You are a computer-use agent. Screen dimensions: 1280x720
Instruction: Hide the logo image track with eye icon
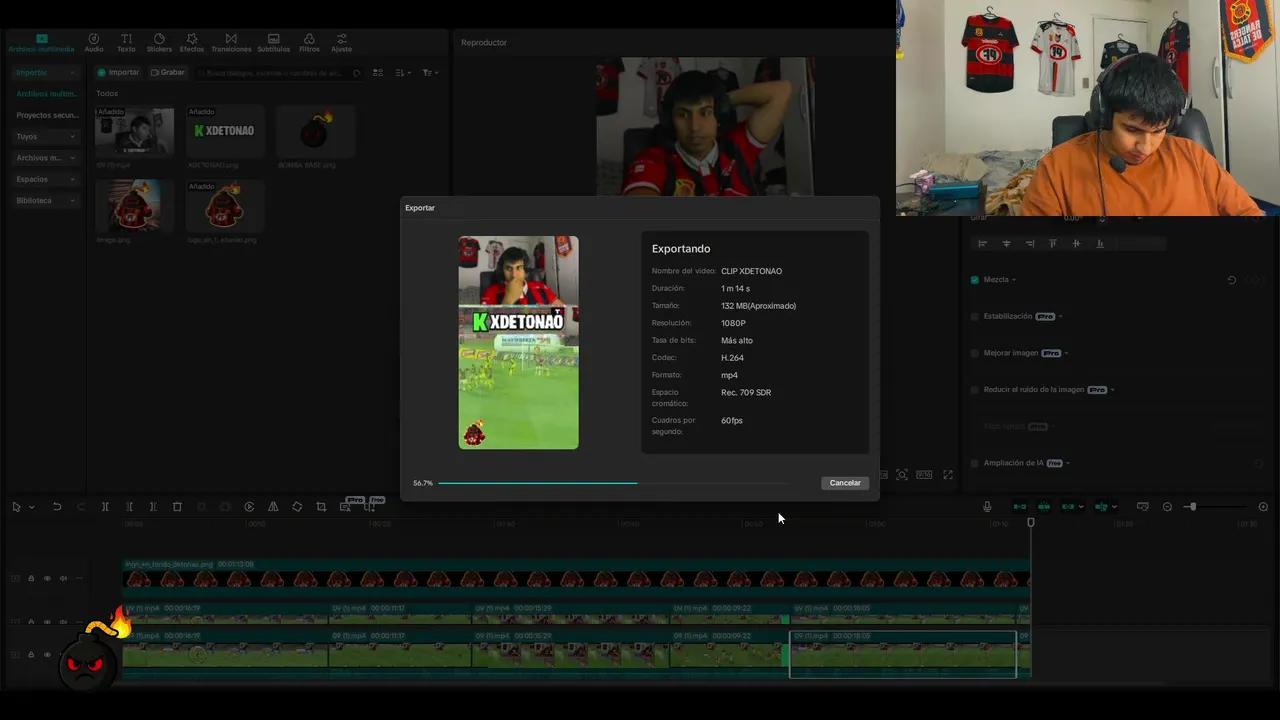pyautogui.click(x=47, y=578)
